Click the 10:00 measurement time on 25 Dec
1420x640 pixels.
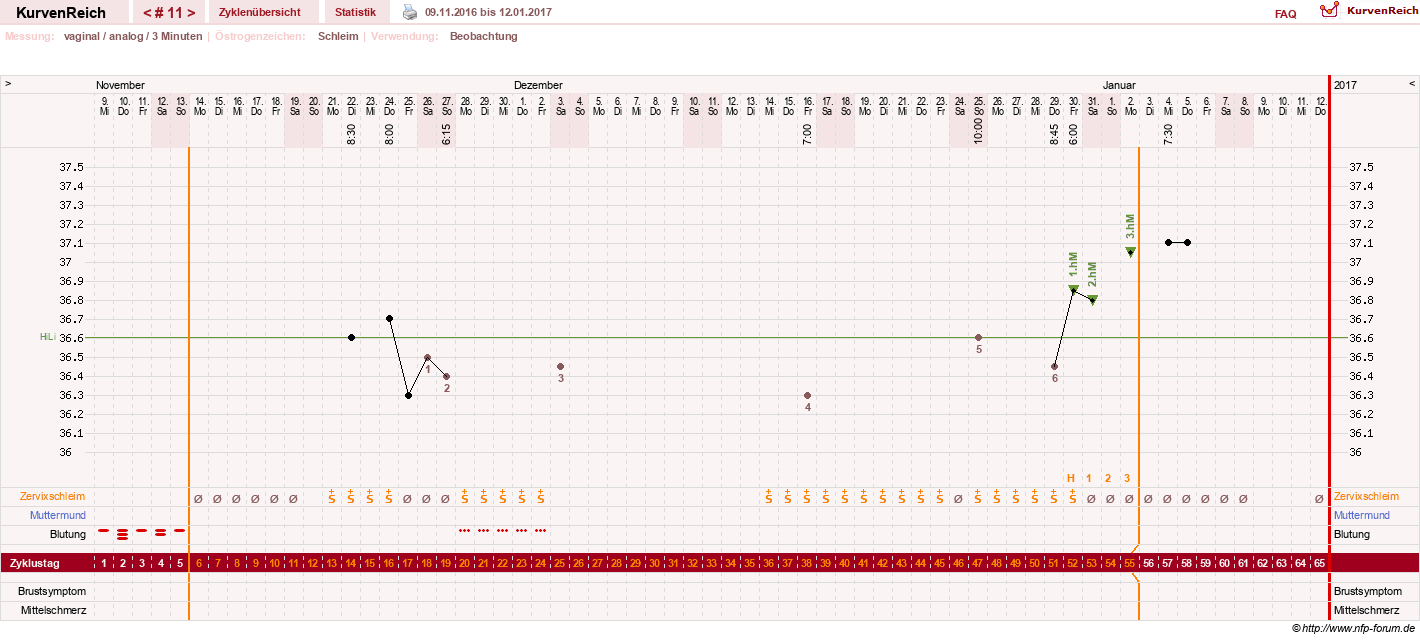coord(978,130)
